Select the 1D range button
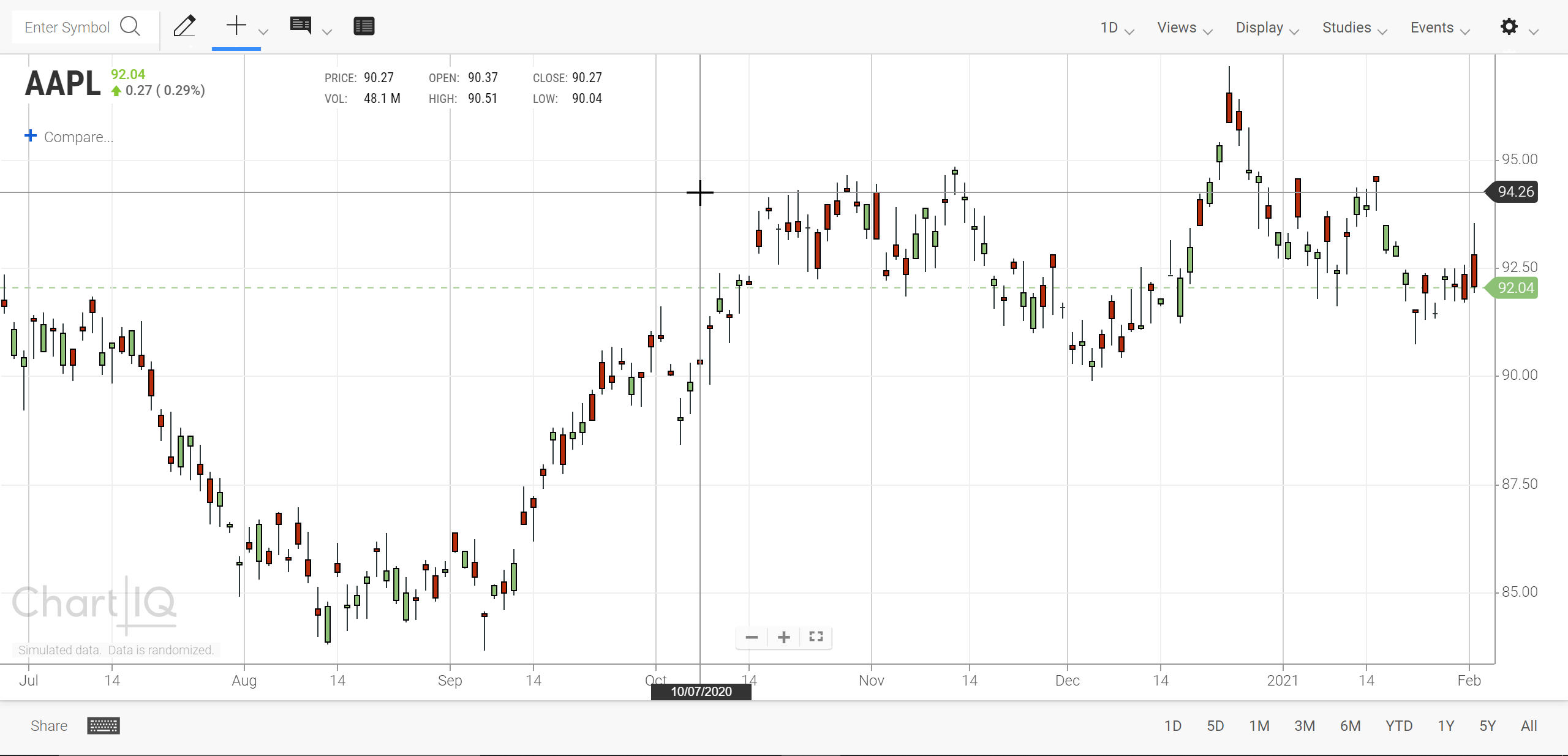 (x=1172, y=726)
